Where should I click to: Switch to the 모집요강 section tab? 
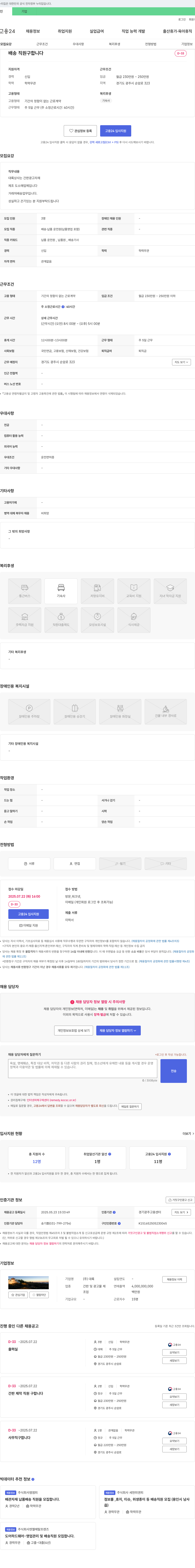tap(6, 44)
